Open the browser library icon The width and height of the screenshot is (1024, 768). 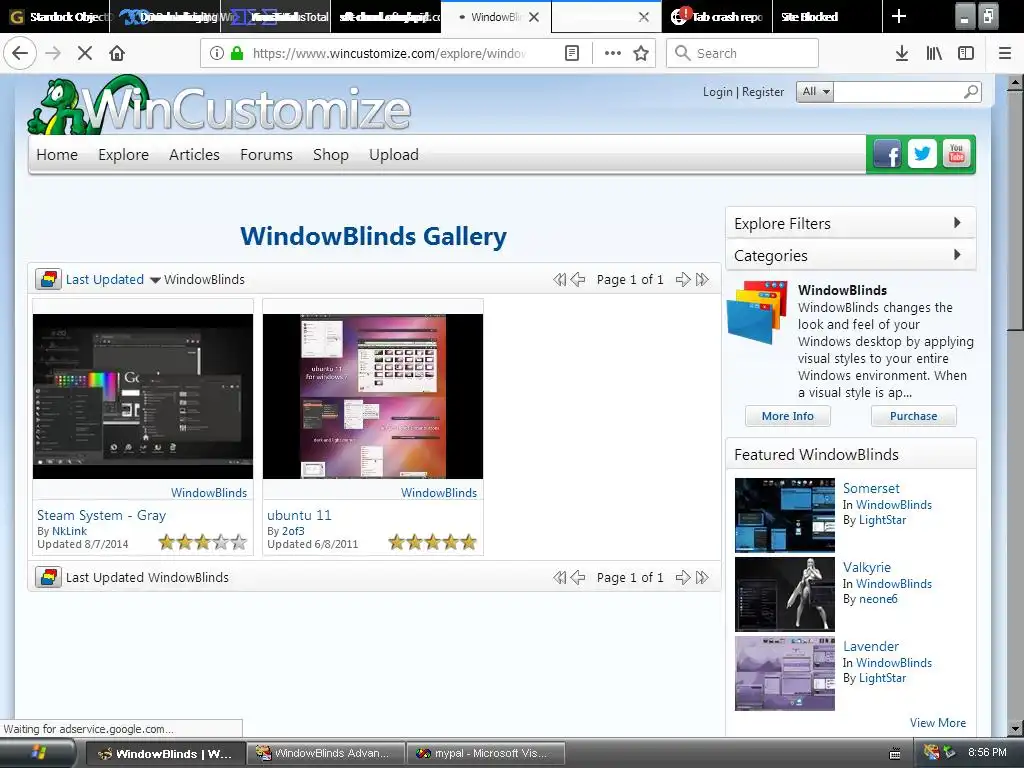(934, 53)
